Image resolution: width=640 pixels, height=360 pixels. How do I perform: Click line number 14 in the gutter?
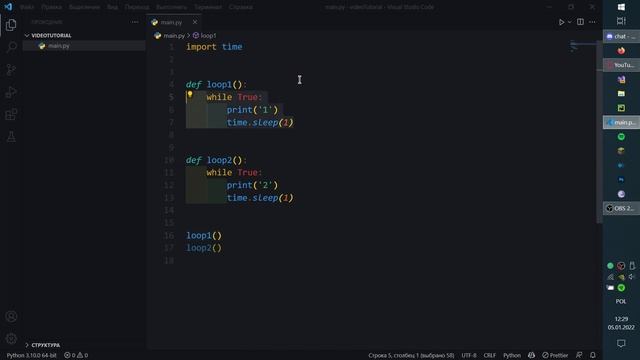coord(169,210)
